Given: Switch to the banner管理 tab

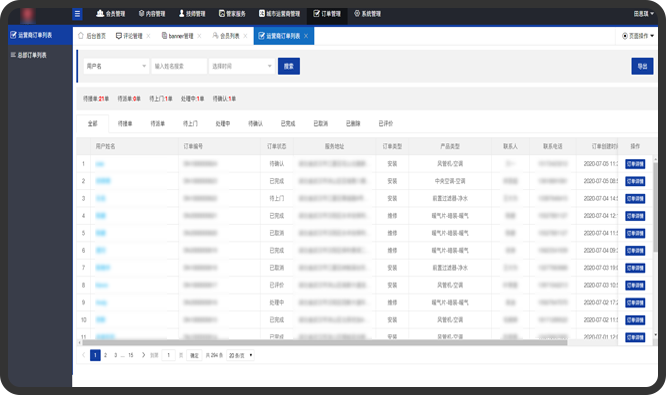Looking at the screenshot, I should (x=178, y=36).
